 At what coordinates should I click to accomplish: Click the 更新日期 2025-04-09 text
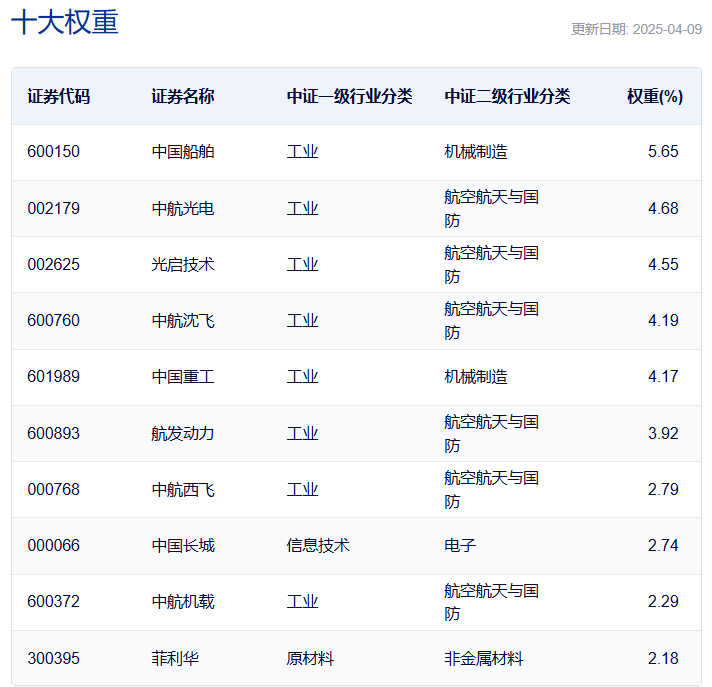[636, 29]
